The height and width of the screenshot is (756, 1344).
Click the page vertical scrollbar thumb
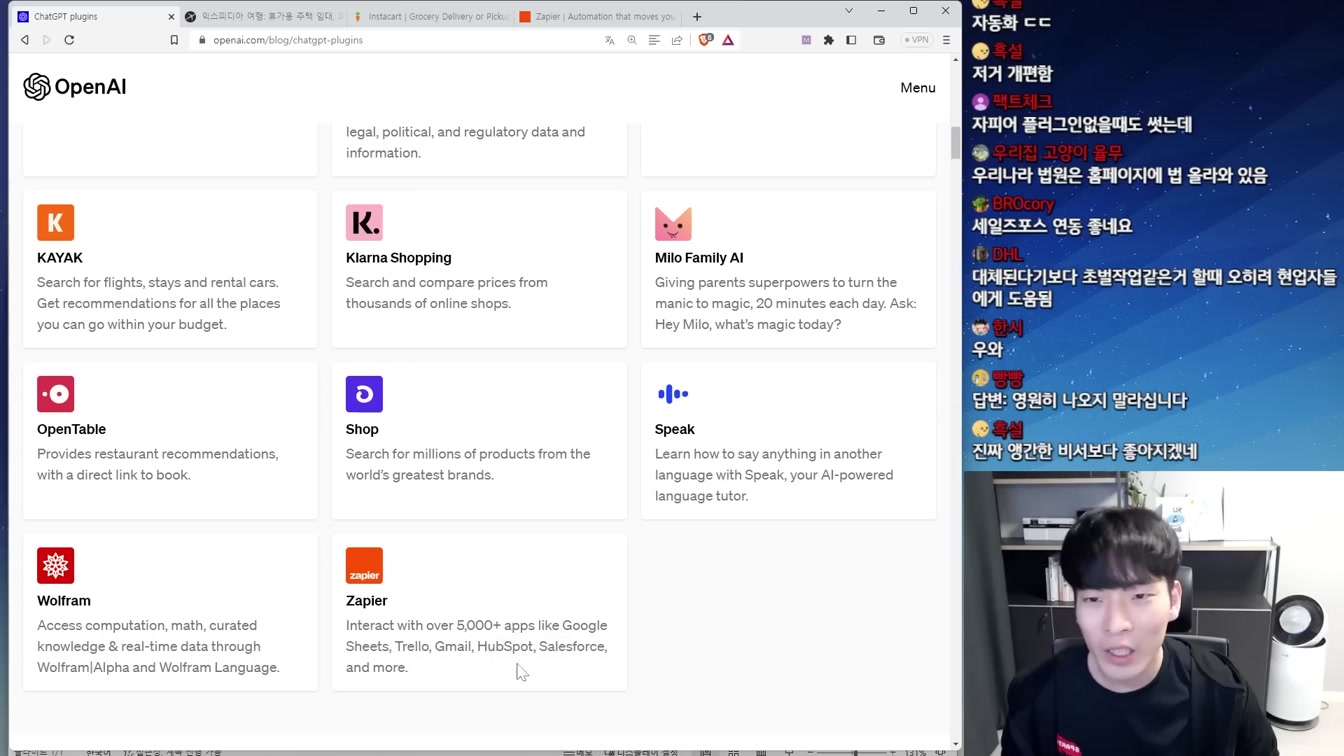pyautogui.click(x=955, y=143)
